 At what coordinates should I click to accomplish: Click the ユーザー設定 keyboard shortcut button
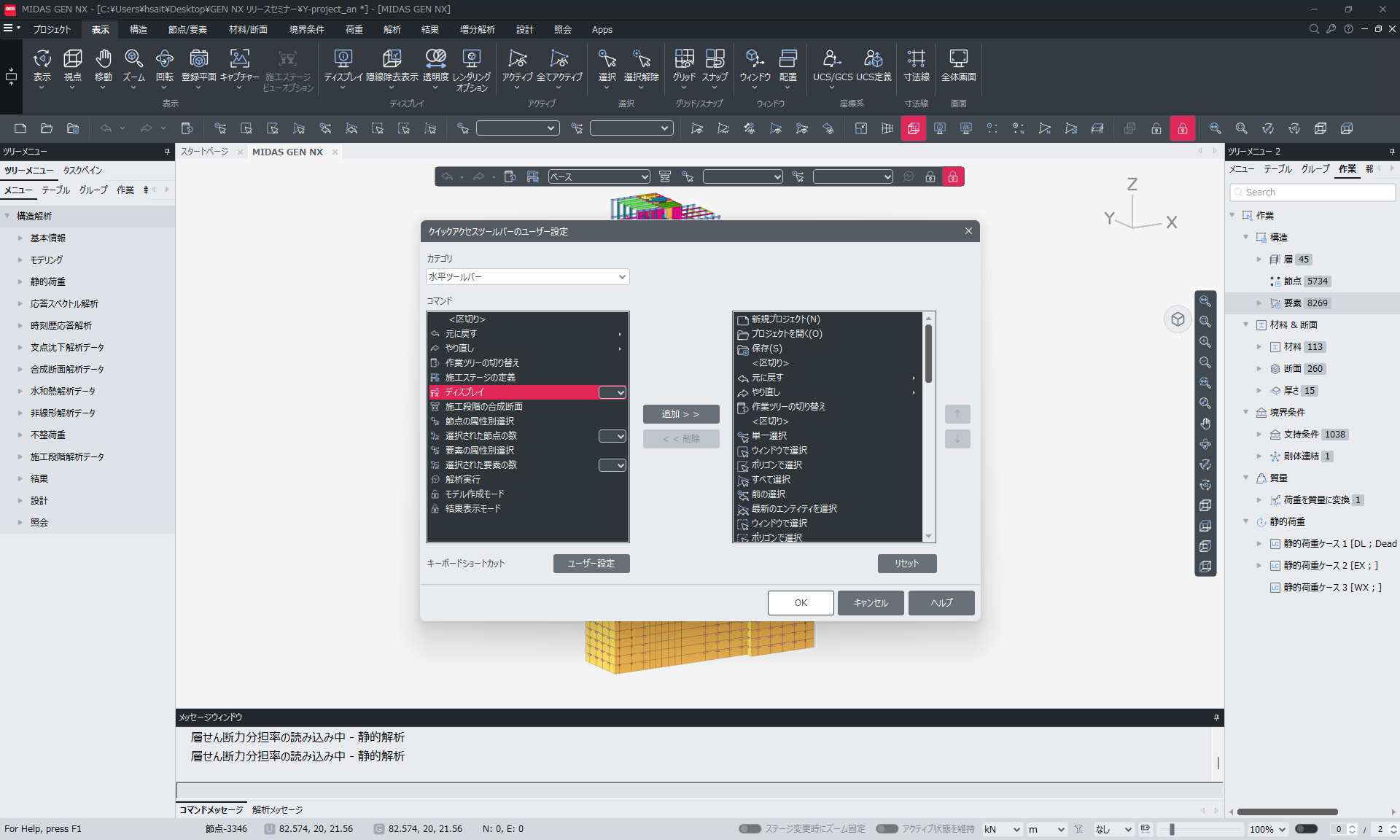coord(591,564)
